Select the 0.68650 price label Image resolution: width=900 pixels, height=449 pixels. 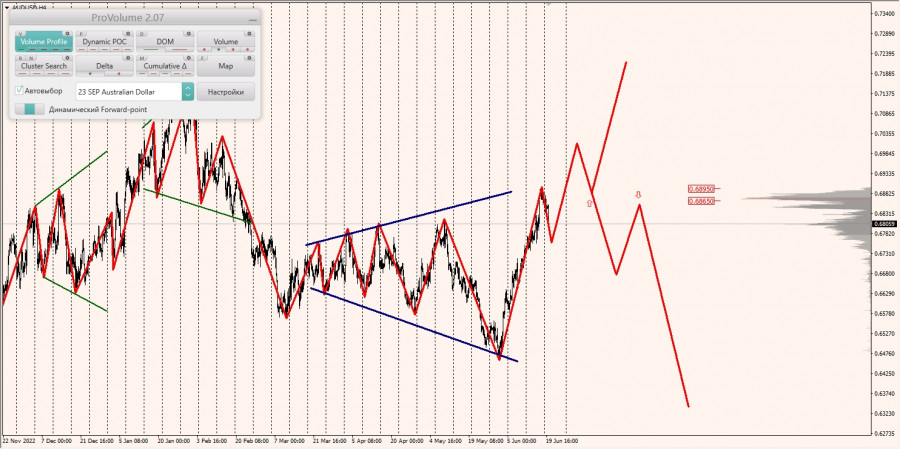coord(701,201)
